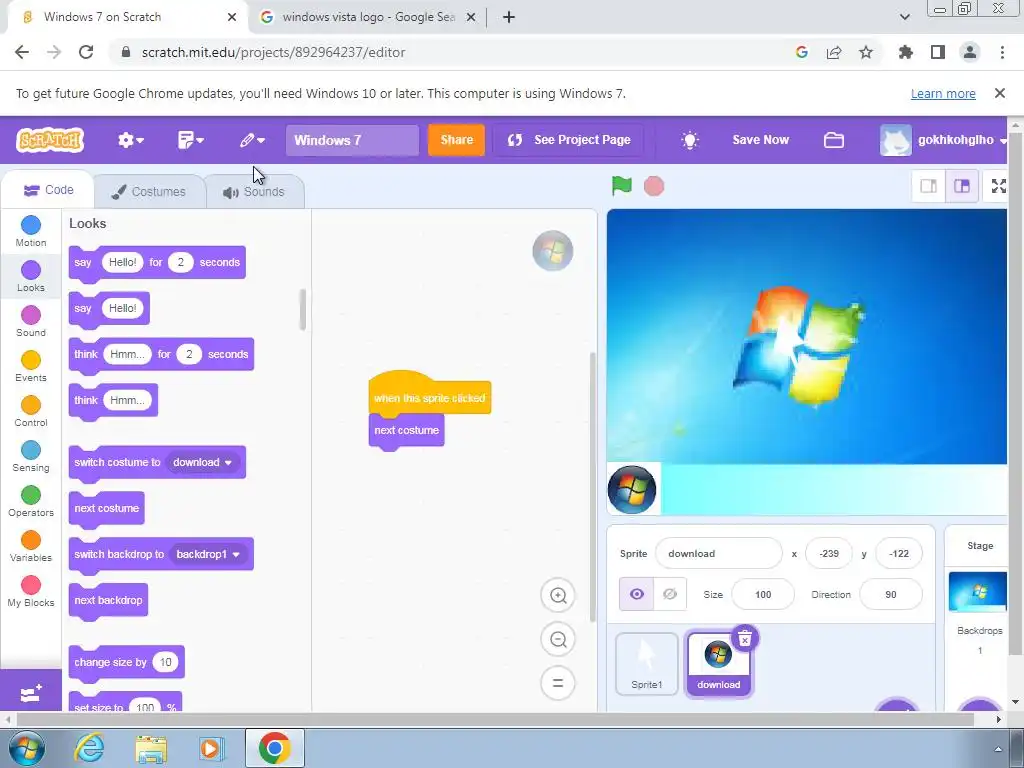Select the Operators block category
The width and height of the screenshot is (1024, 768).
31,502
